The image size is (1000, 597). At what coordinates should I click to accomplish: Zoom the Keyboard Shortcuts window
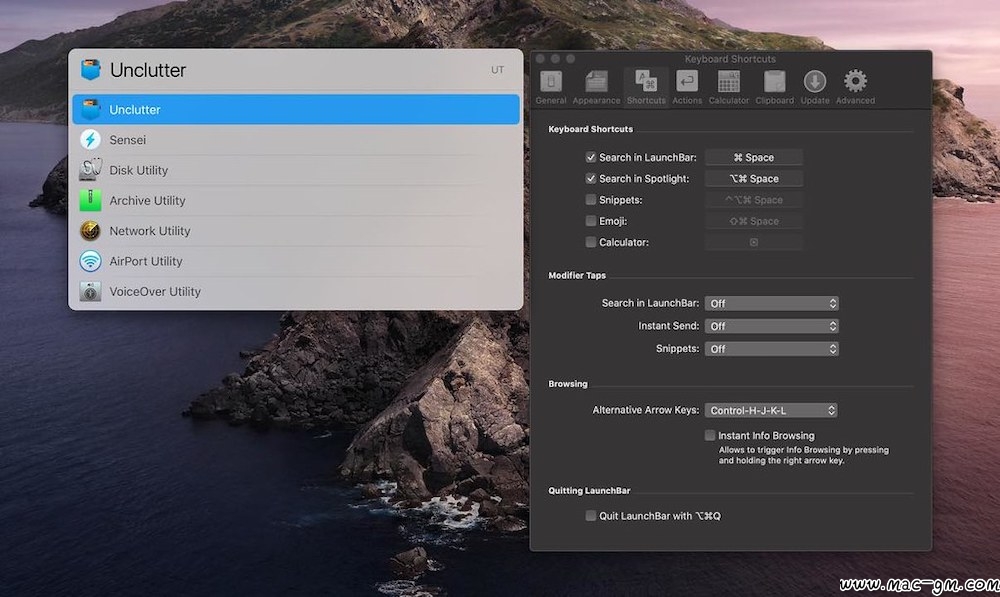click(x=571, y=59)
